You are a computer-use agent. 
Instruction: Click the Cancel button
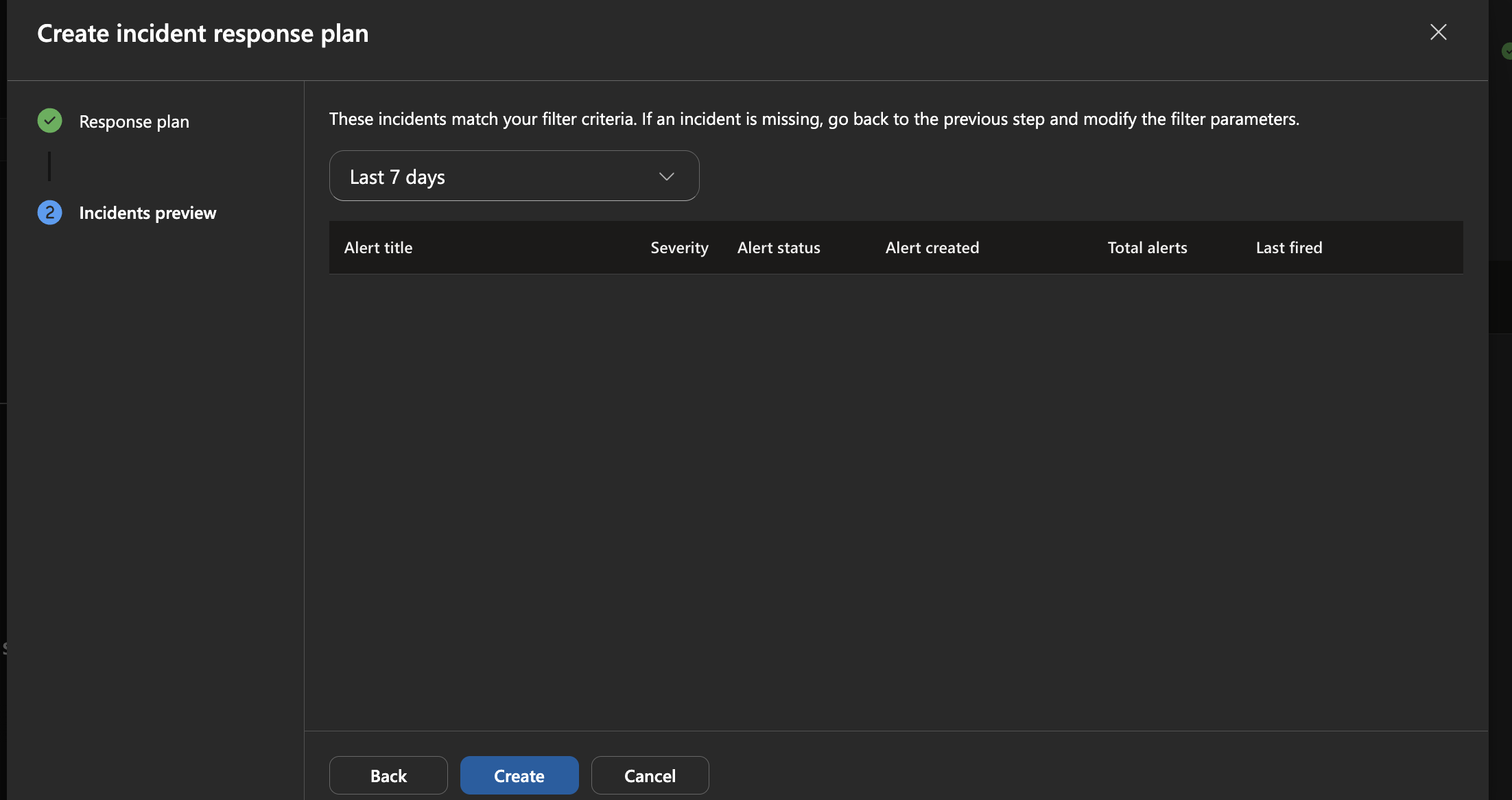point(650,775)
